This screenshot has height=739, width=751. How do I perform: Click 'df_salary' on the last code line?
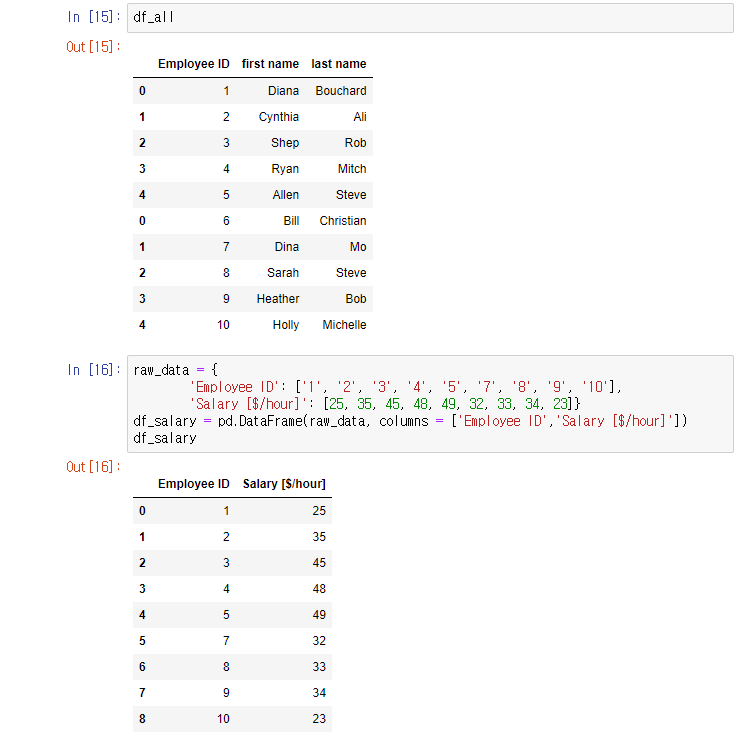[x=165, y=438]
